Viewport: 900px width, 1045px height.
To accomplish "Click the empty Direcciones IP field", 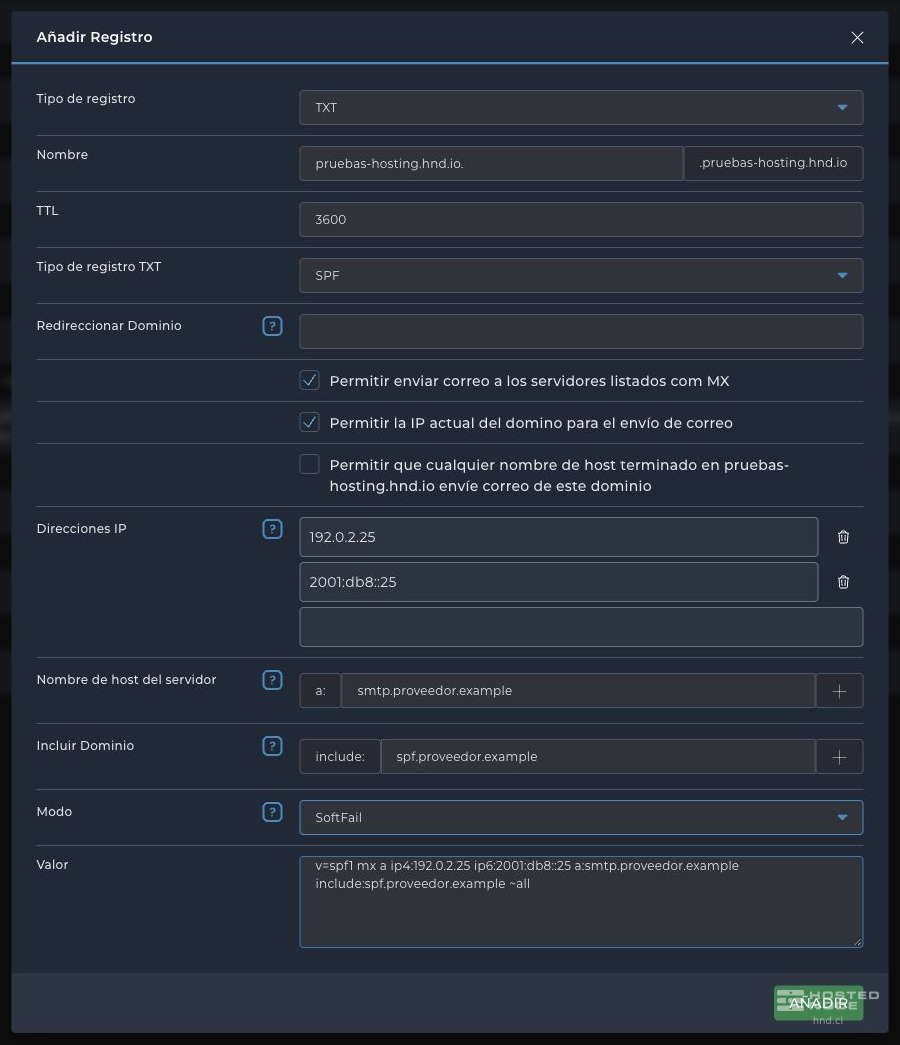I will pos(581,627).
